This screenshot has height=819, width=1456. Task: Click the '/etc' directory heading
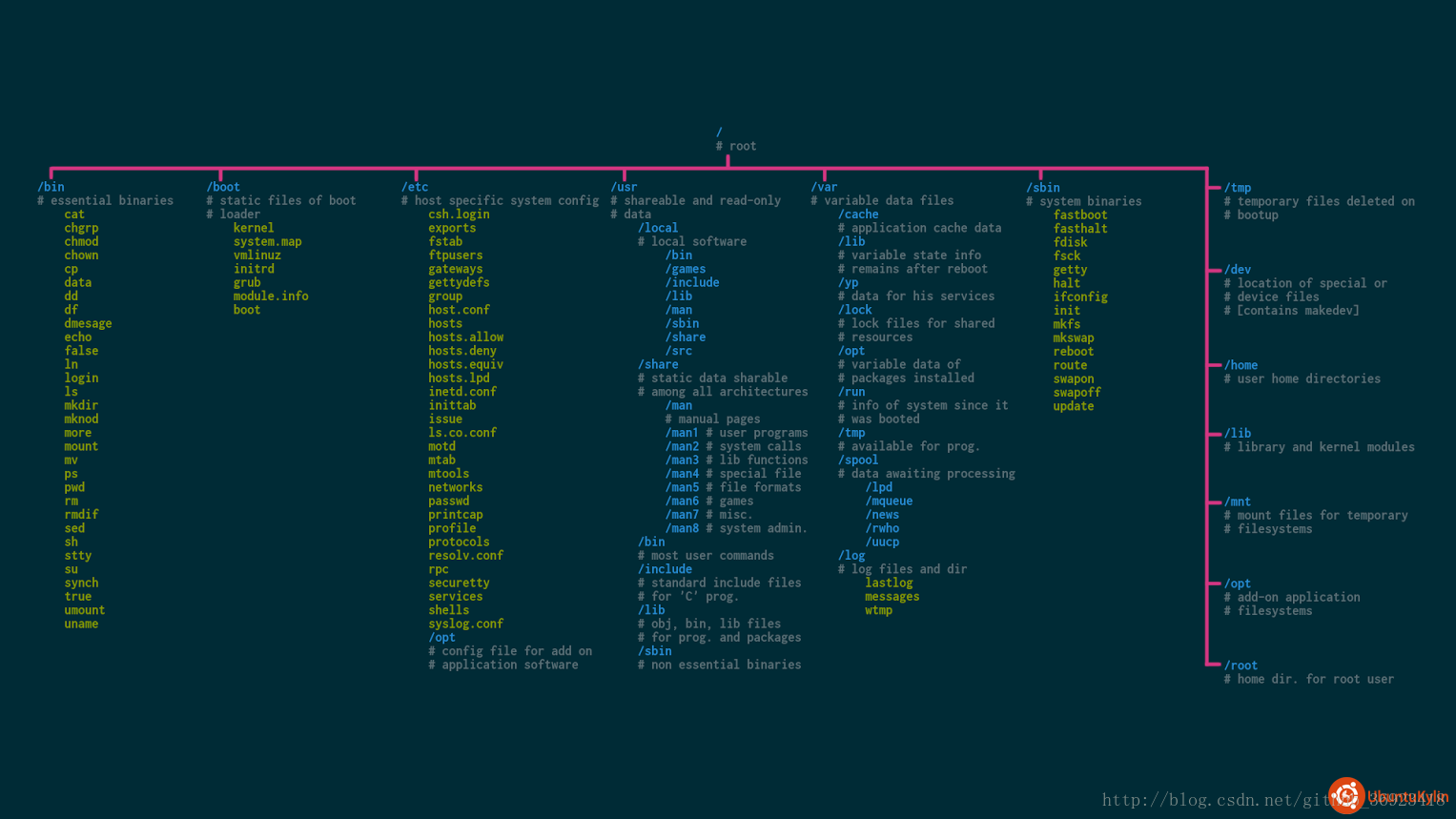point(415,187)
